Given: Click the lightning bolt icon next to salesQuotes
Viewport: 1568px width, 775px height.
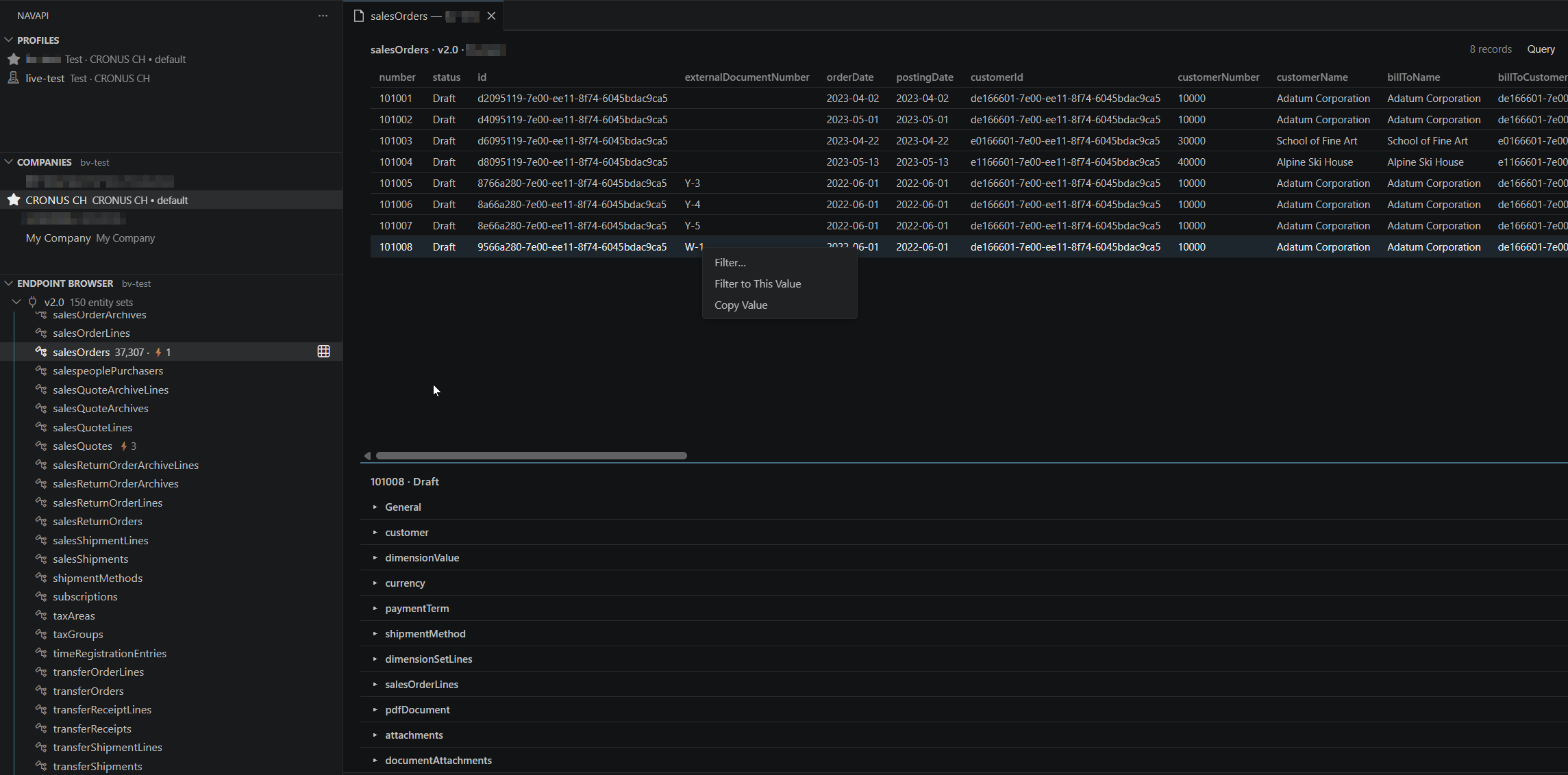Looking at the screenshot, I should [x=124, y=446].
